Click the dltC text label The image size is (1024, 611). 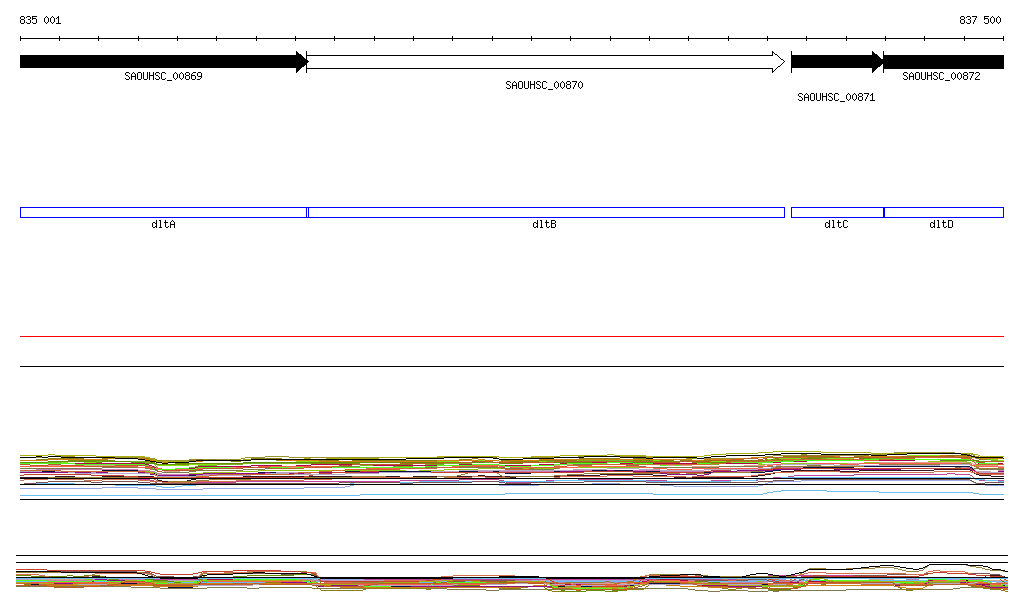click(836, 225)
